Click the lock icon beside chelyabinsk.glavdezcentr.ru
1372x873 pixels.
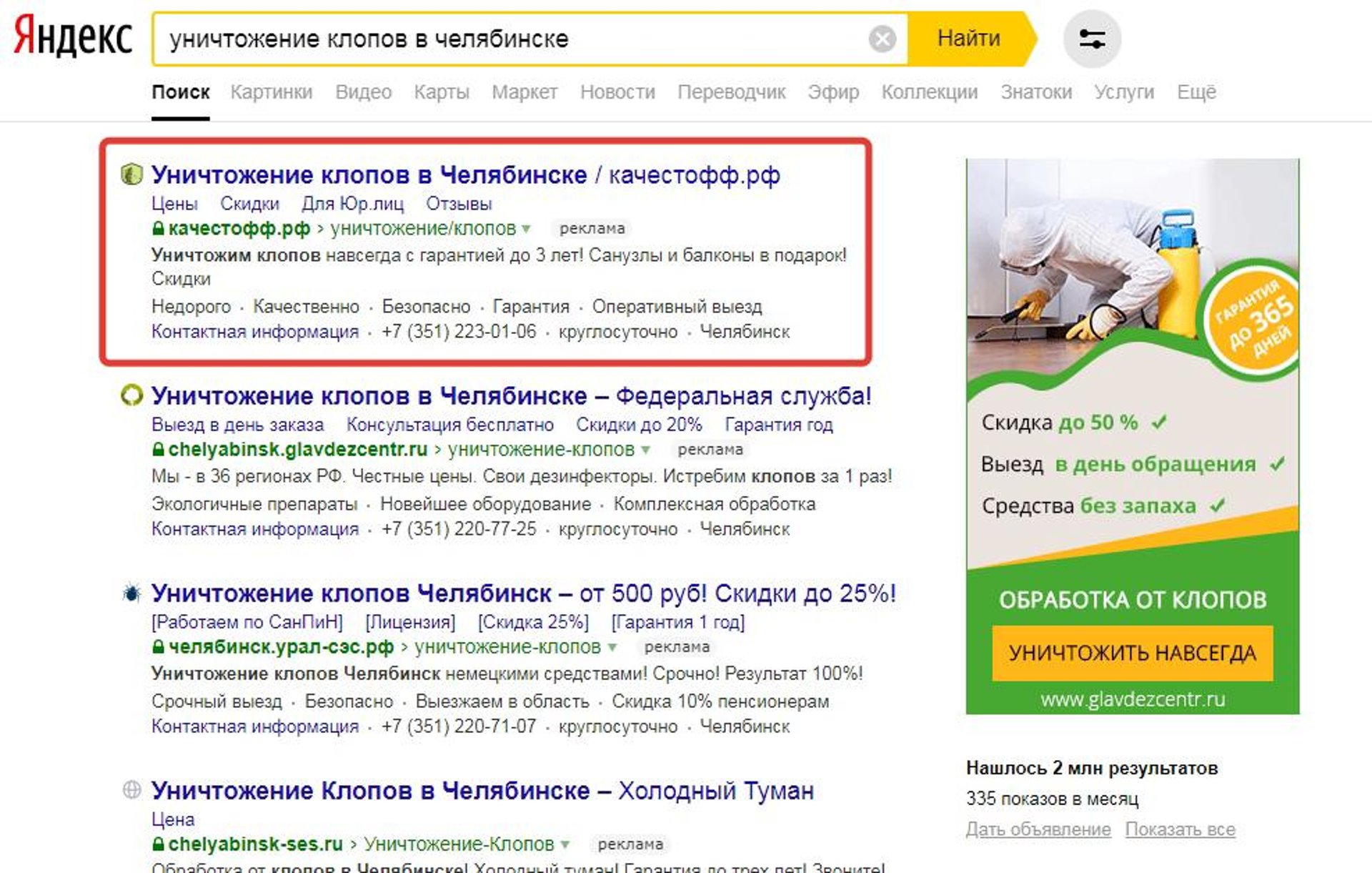pos(158,449)
